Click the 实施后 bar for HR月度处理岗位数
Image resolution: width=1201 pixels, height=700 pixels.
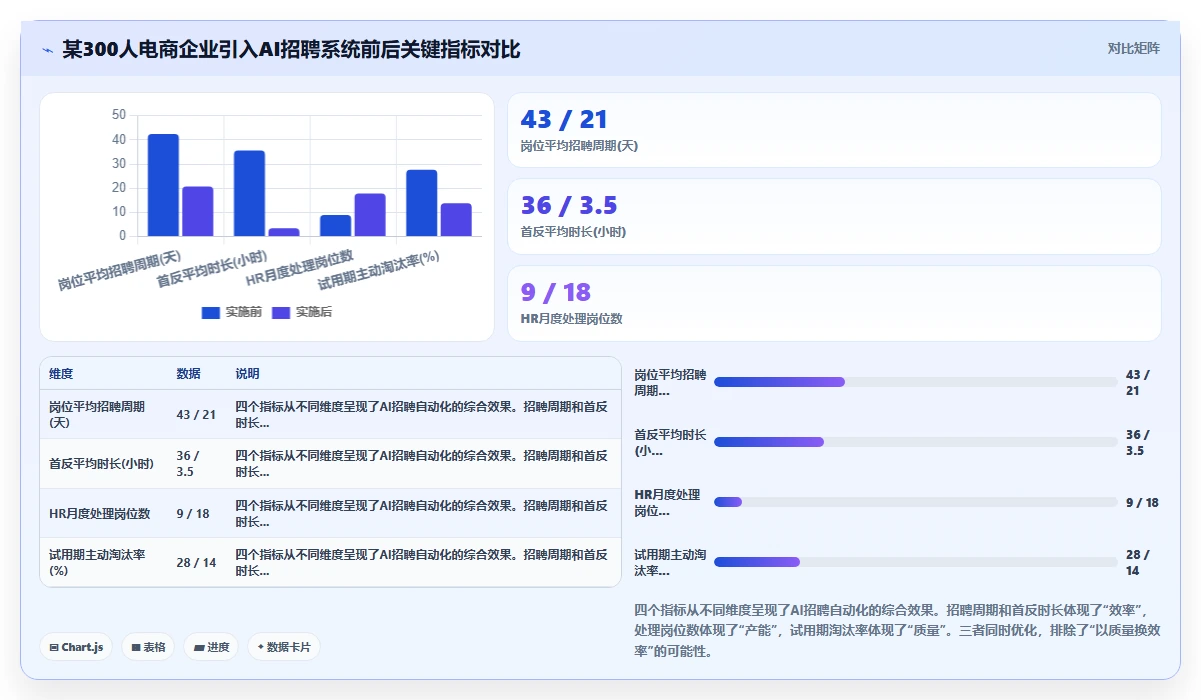(370, 215)
